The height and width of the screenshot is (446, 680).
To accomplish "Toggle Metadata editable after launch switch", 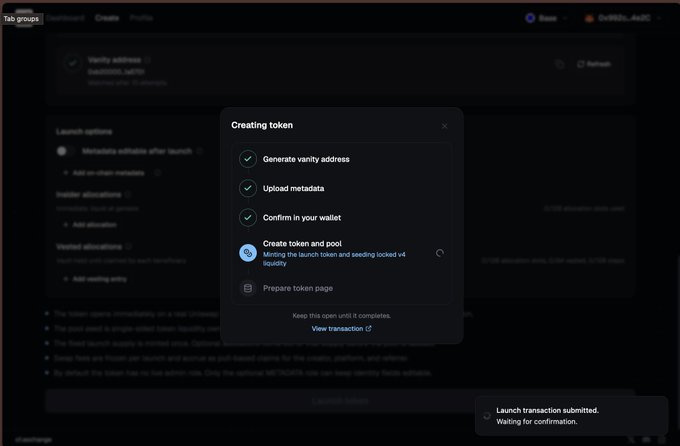I will 65,151.
